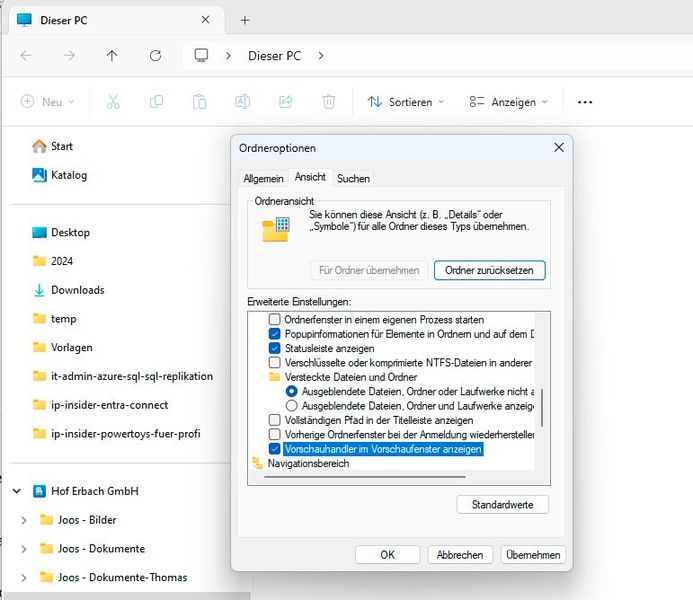693x600 pixels.
Task: Click the Delete trash icon
Action: tap(328, 102)
